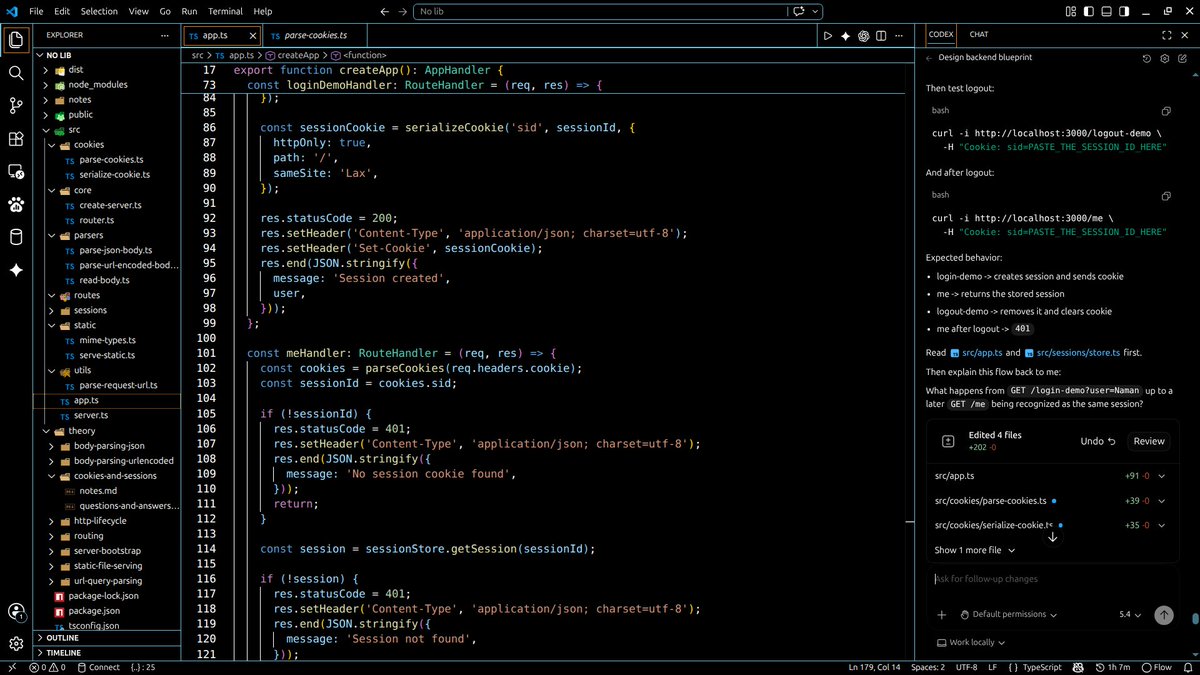
Task: Start a new Codex chat
Action: click(1181, 58)
